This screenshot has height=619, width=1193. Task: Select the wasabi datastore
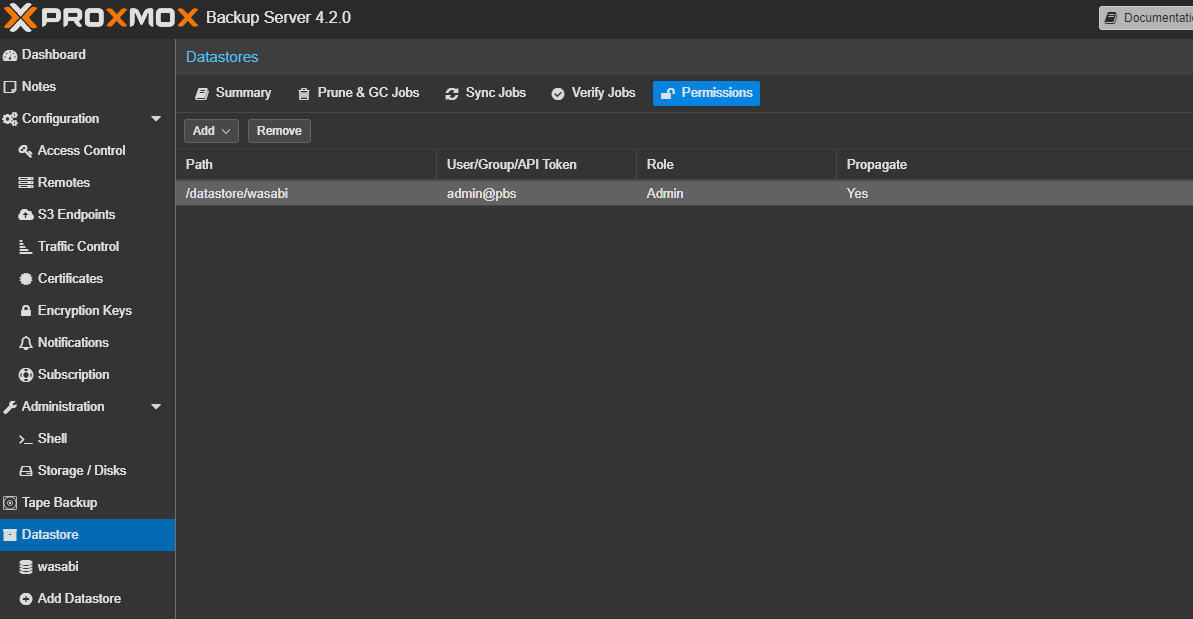click(87, 567)
